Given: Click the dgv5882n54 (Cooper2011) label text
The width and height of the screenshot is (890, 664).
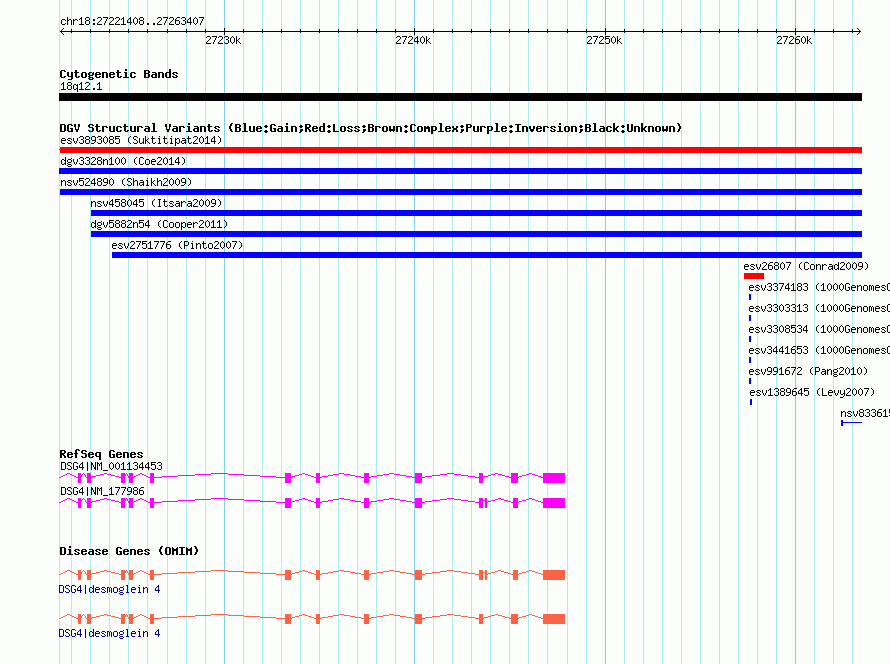Looking at the screenshot, I should (x=159, y=224).
